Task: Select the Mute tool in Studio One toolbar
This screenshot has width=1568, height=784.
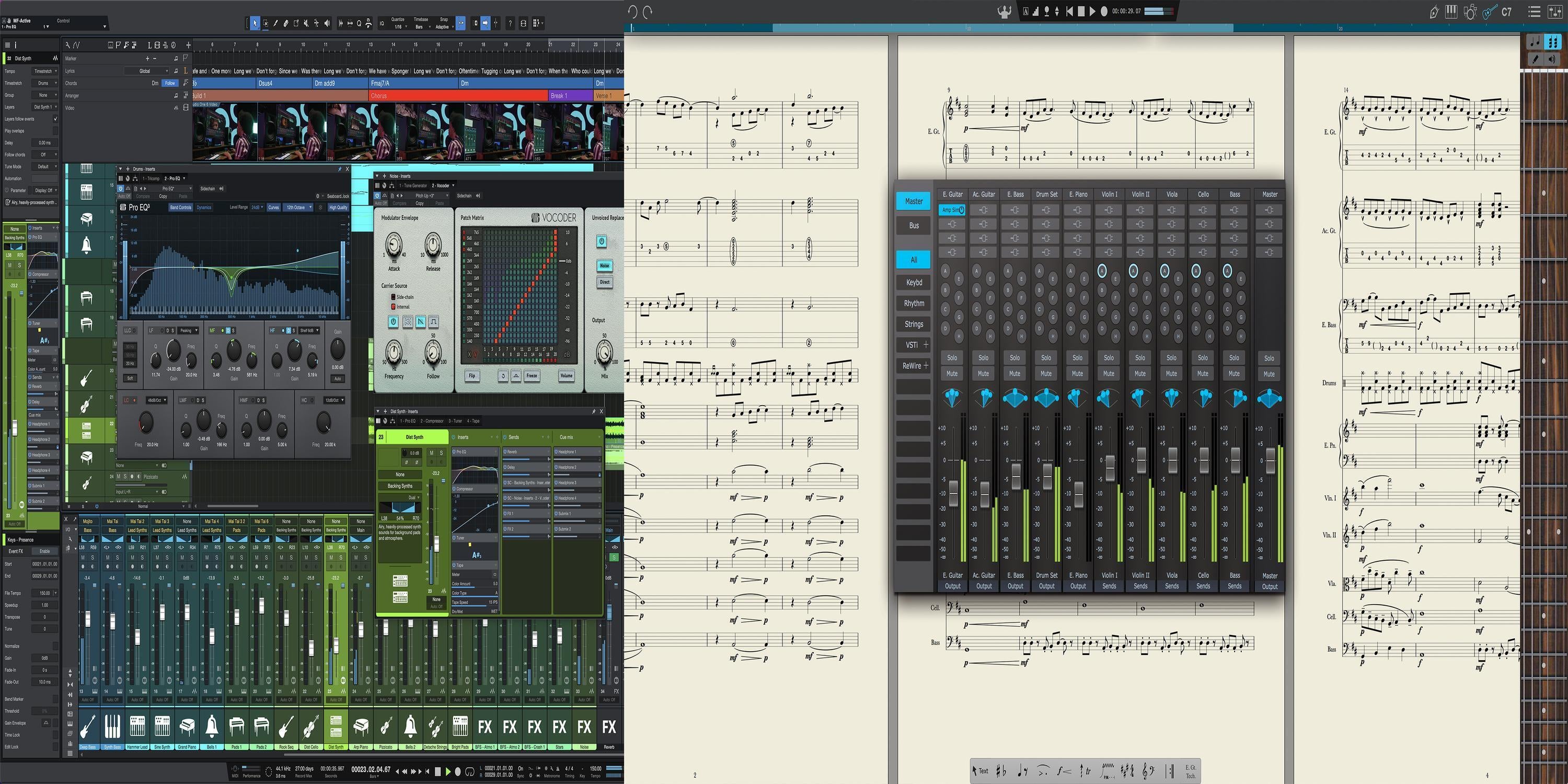Action: point(307,23)
